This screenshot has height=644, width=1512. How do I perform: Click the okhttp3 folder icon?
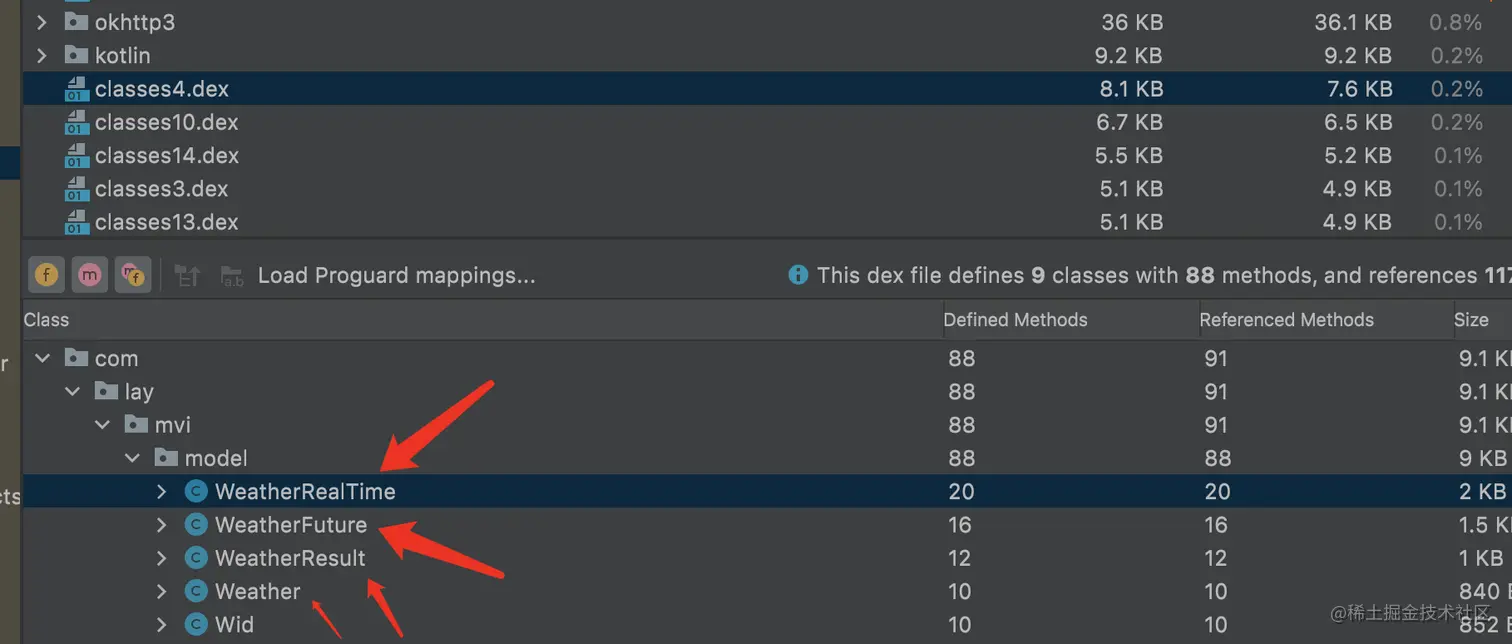pyautogui.click(x=76, y=21)
